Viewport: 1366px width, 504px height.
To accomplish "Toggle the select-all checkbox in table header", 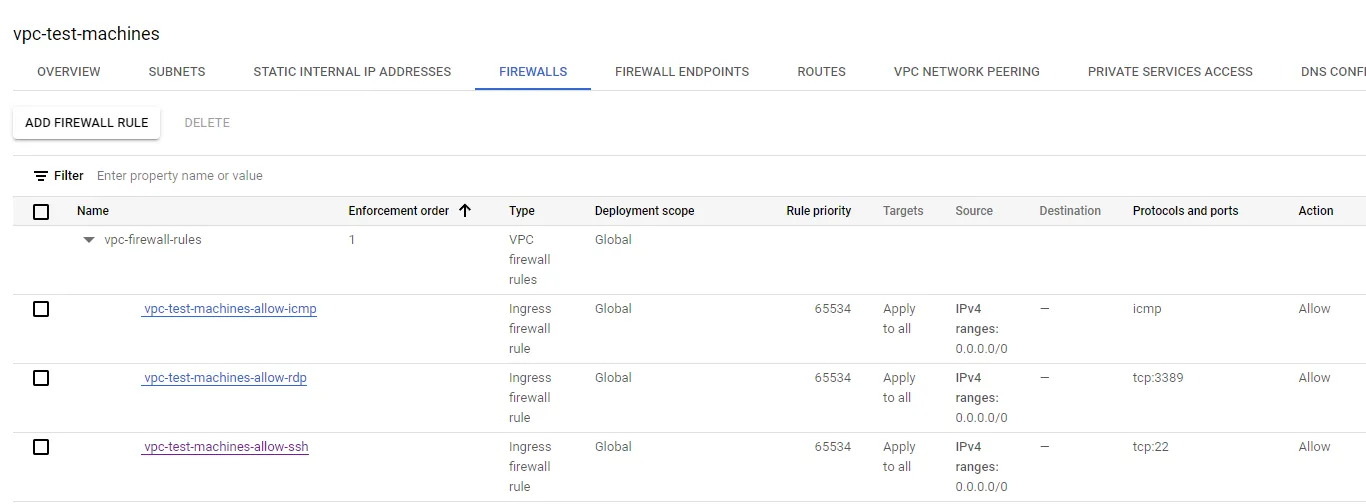I will (41, 211).
